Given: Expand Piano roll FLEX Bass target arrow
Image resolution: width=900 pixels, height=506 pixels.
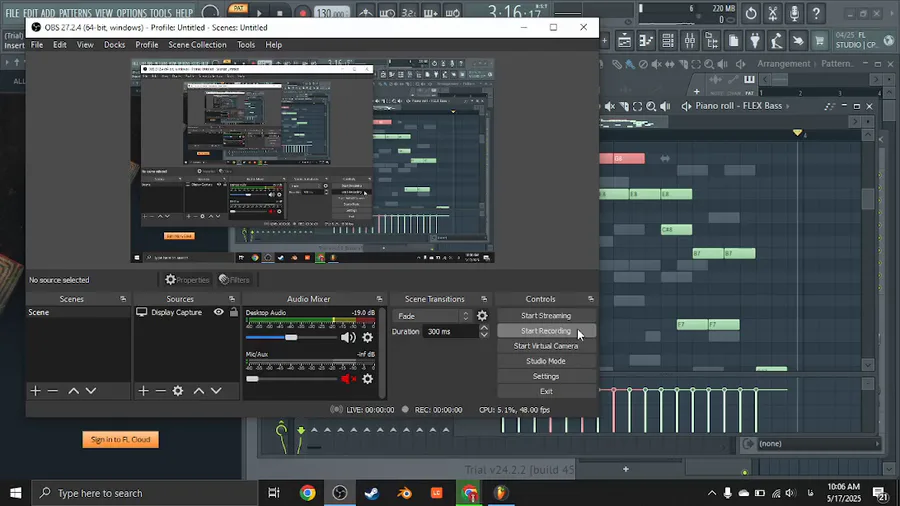Looking at the screenshot, I should pos(787,106).
